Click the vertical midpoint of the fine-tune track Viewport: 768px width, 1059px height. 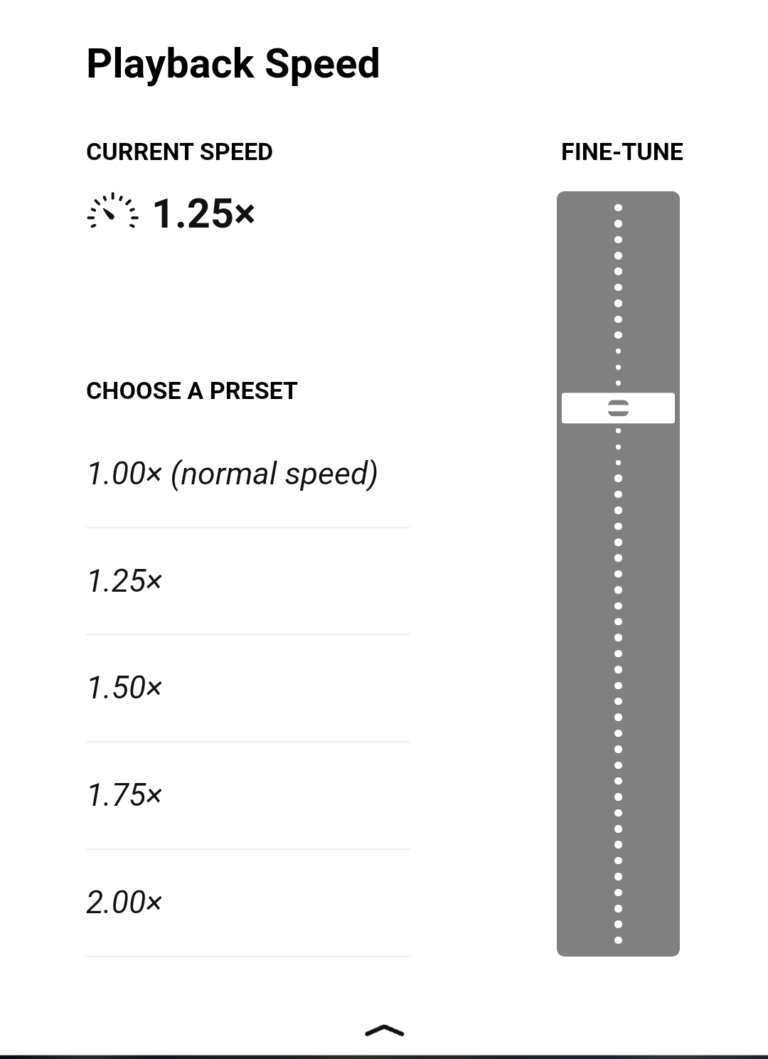click(618, 574)
